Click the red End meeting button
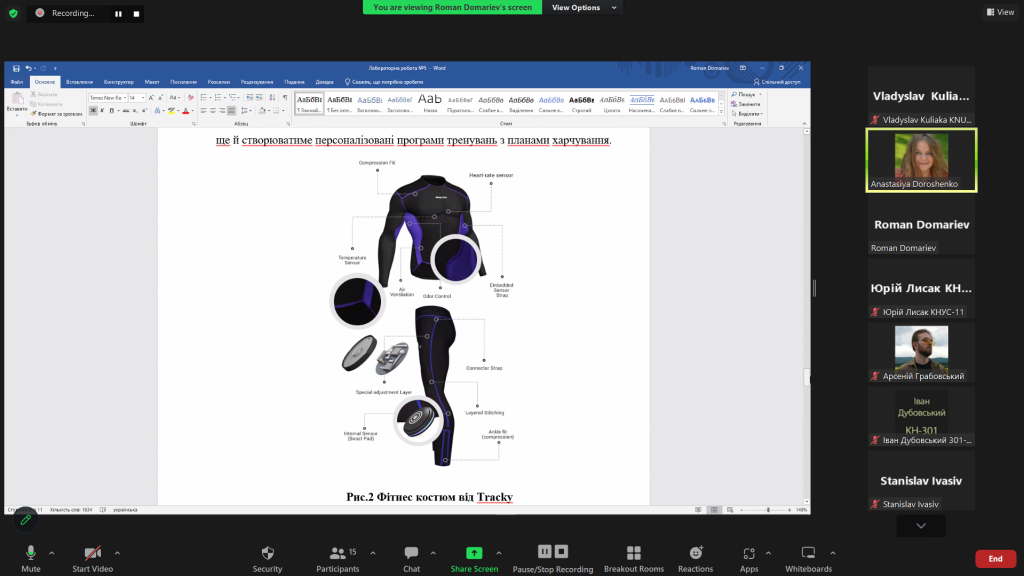Viewport: 1024px width, 576px height. pos(995,558)
